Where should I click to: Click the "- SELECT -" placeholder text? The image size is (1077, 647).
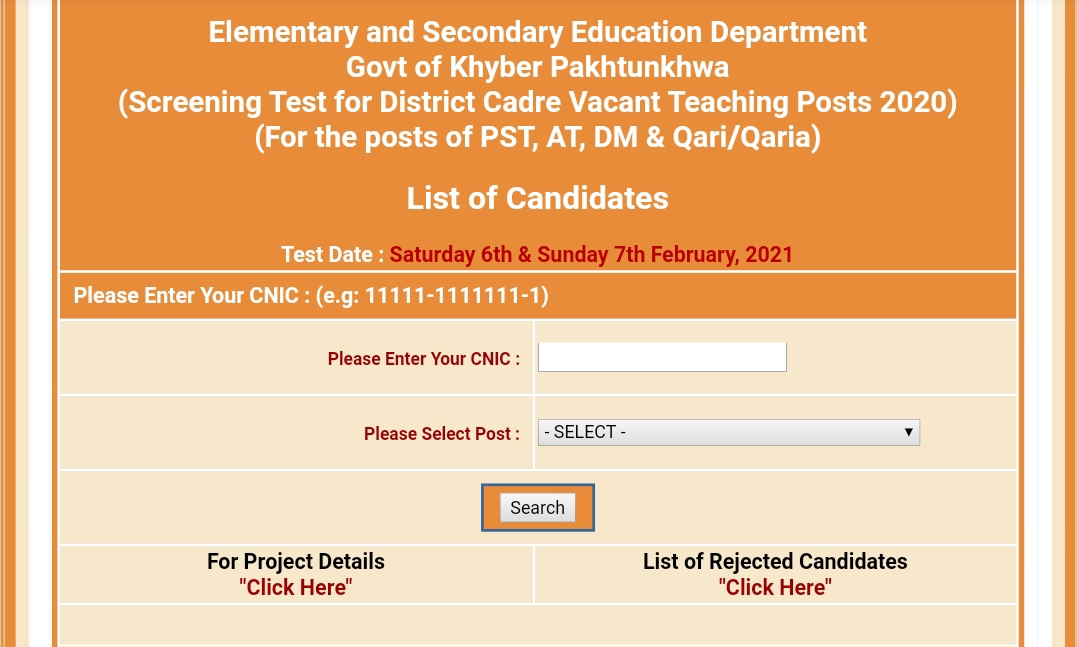[585, 433]
